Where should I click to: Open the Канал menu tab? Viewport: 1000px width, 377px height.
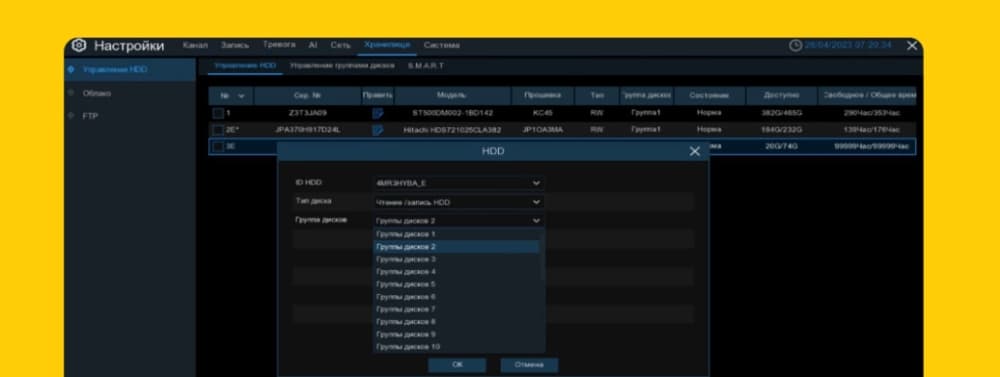[x=195, y=45]
